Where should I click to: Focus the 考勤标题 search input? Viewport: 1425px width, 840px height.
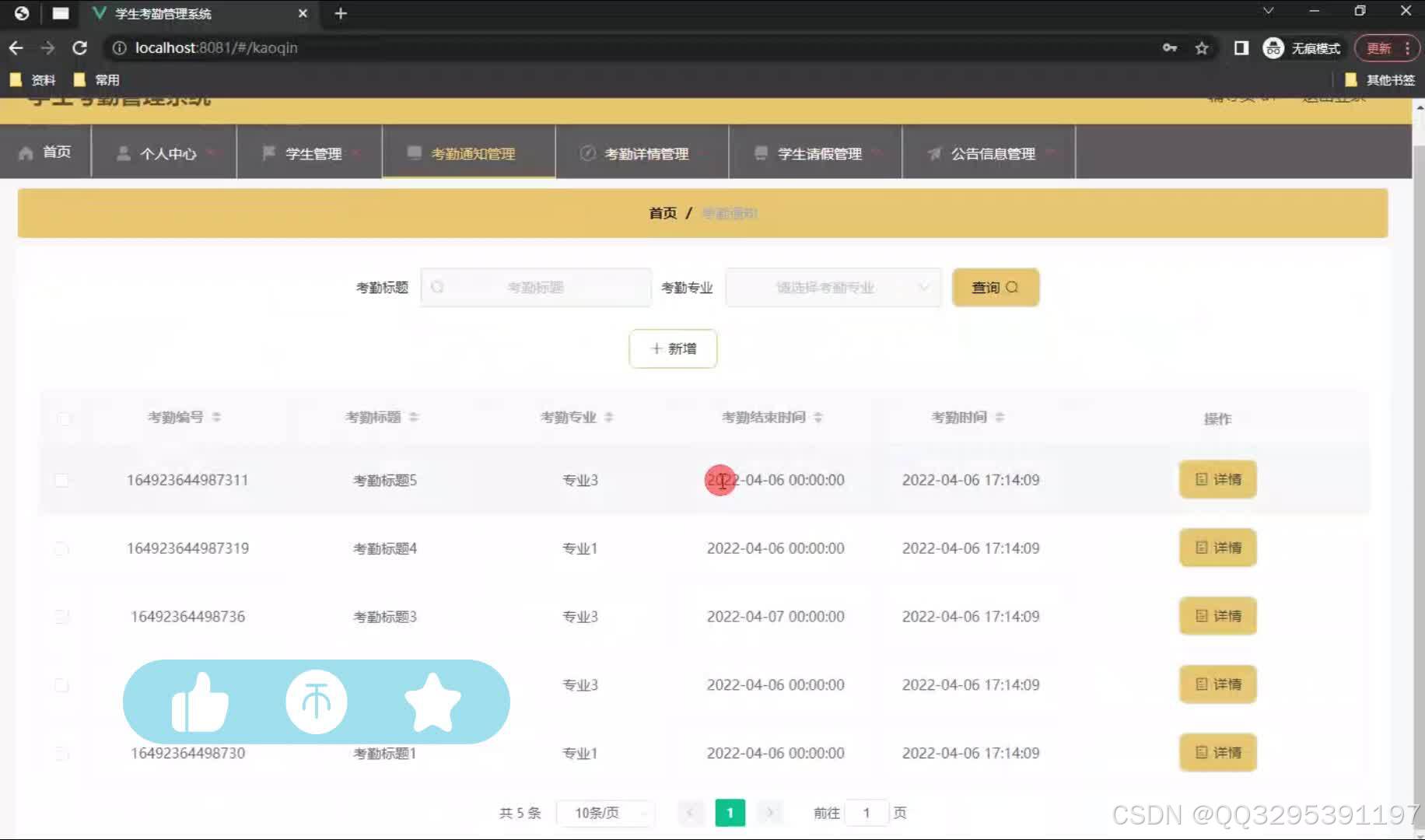(536, 288)
